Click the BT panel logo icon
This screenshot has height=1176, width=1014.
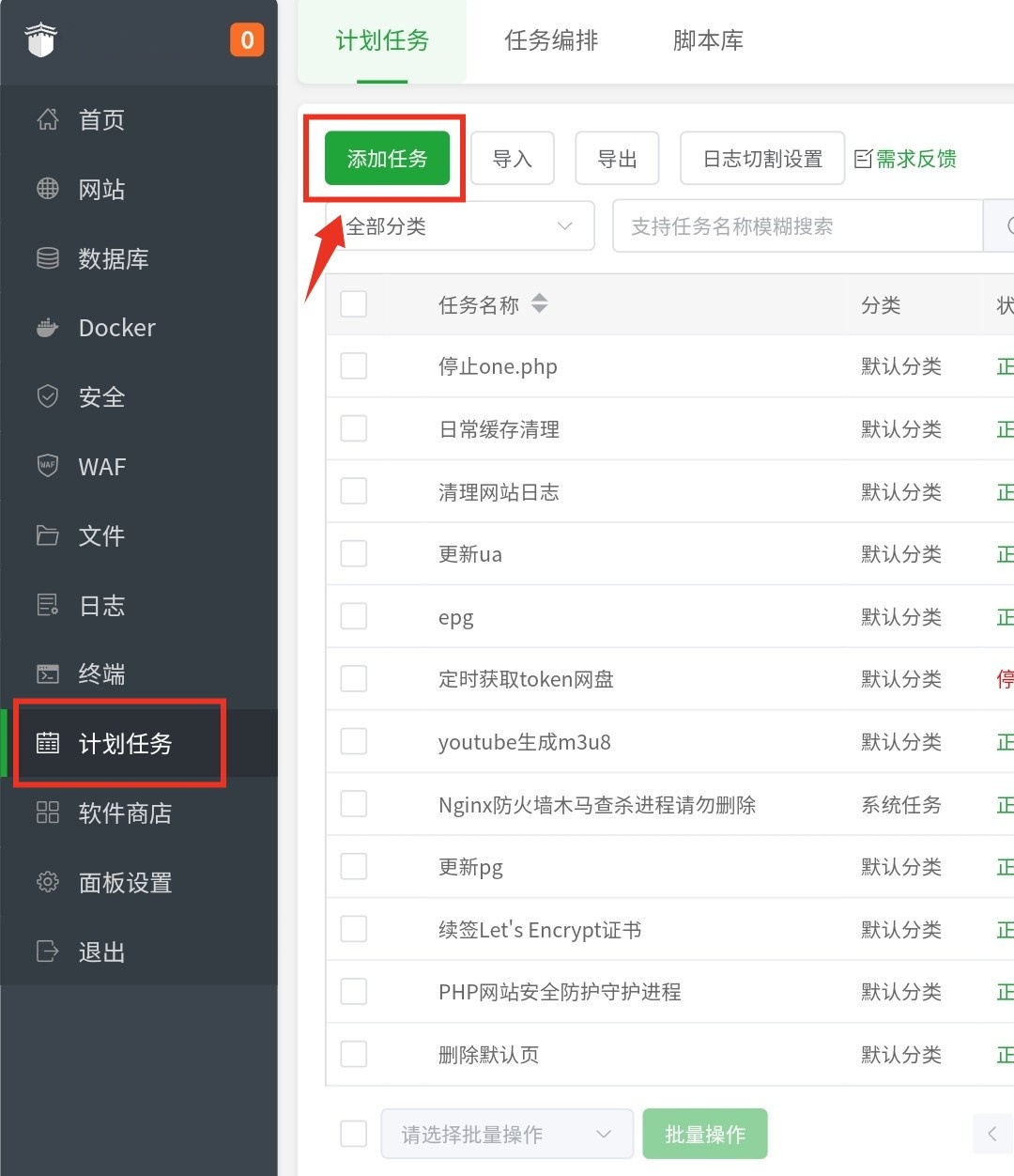[x=41, y=40]
